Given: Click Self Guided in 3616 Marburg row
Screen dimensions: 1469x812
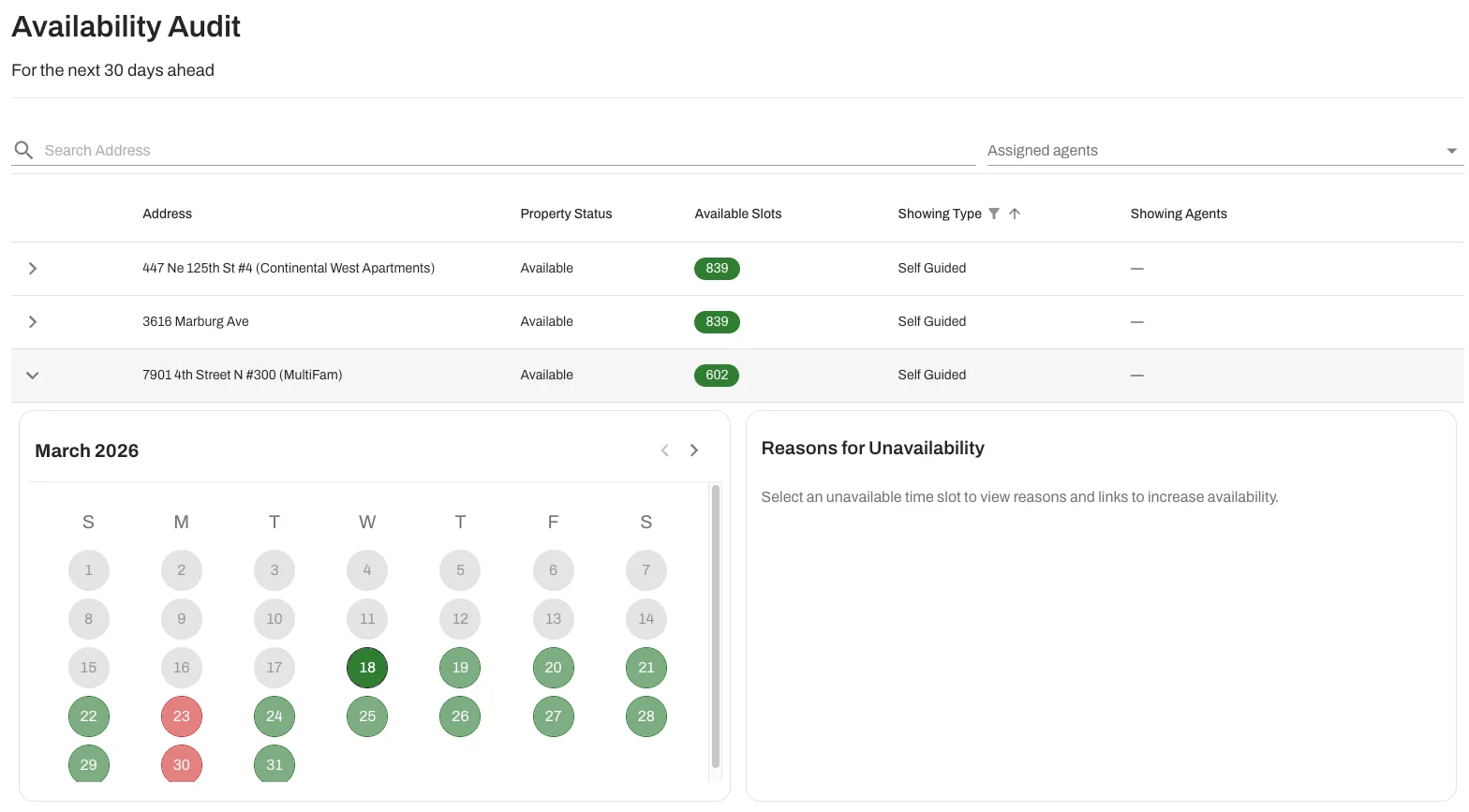Looking at the screenshot, I should [x=932, y=322].
